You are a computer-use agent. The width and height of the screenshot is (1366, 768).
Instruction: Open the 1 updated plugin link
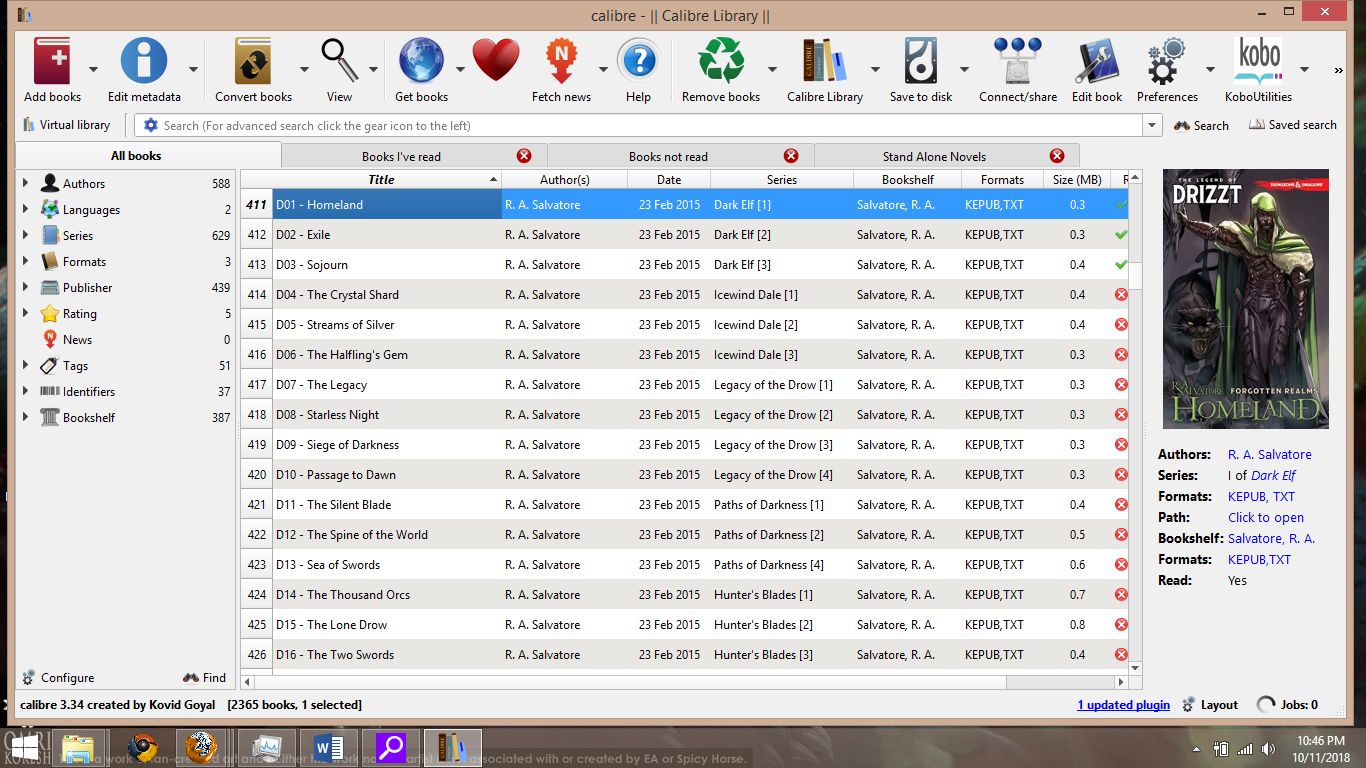pyautogui.click(x=1123, y=705)
